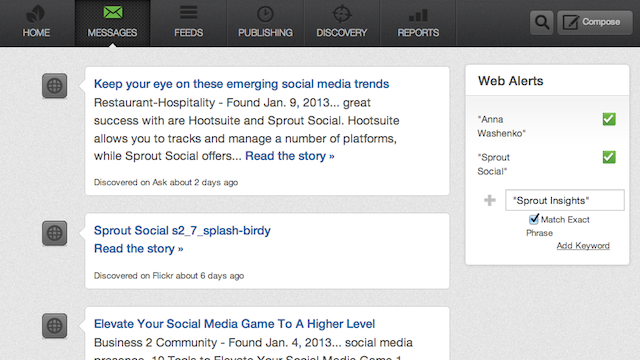640x360 pixels.
Task: Go to the Feeds tab
Action: 189,23
